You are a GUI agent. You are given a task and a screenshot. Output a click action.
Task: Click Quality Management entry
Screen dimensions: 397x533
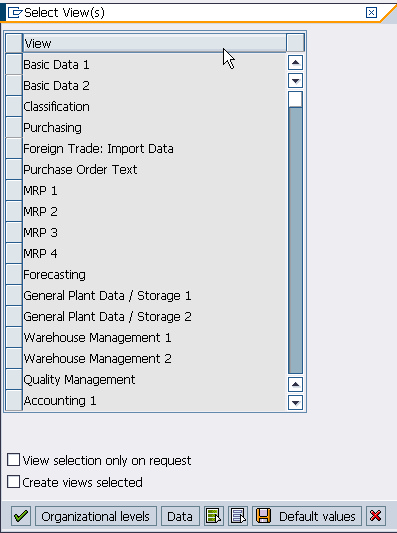(79, 379)
